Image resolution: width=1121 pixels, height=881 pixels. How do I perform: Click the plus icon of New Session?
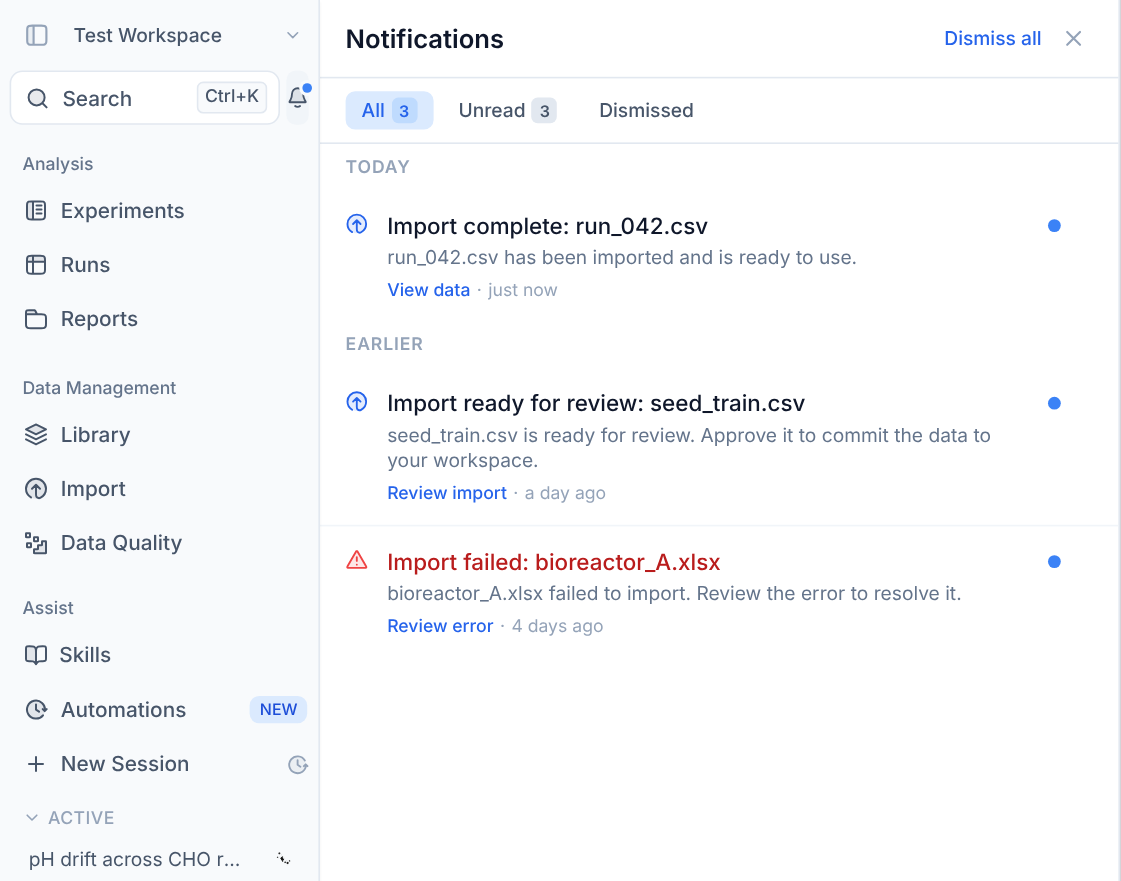36,764
